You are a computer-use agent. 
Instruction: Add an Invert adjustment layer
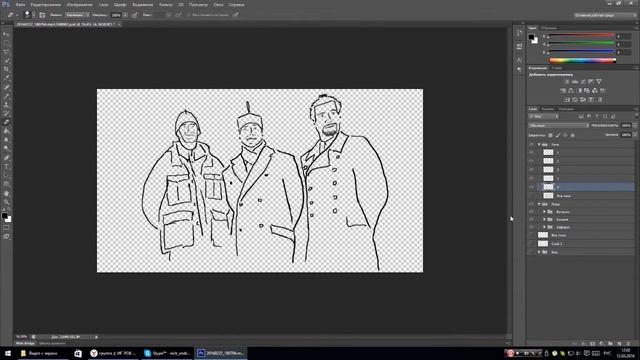[x=567, y=100]
